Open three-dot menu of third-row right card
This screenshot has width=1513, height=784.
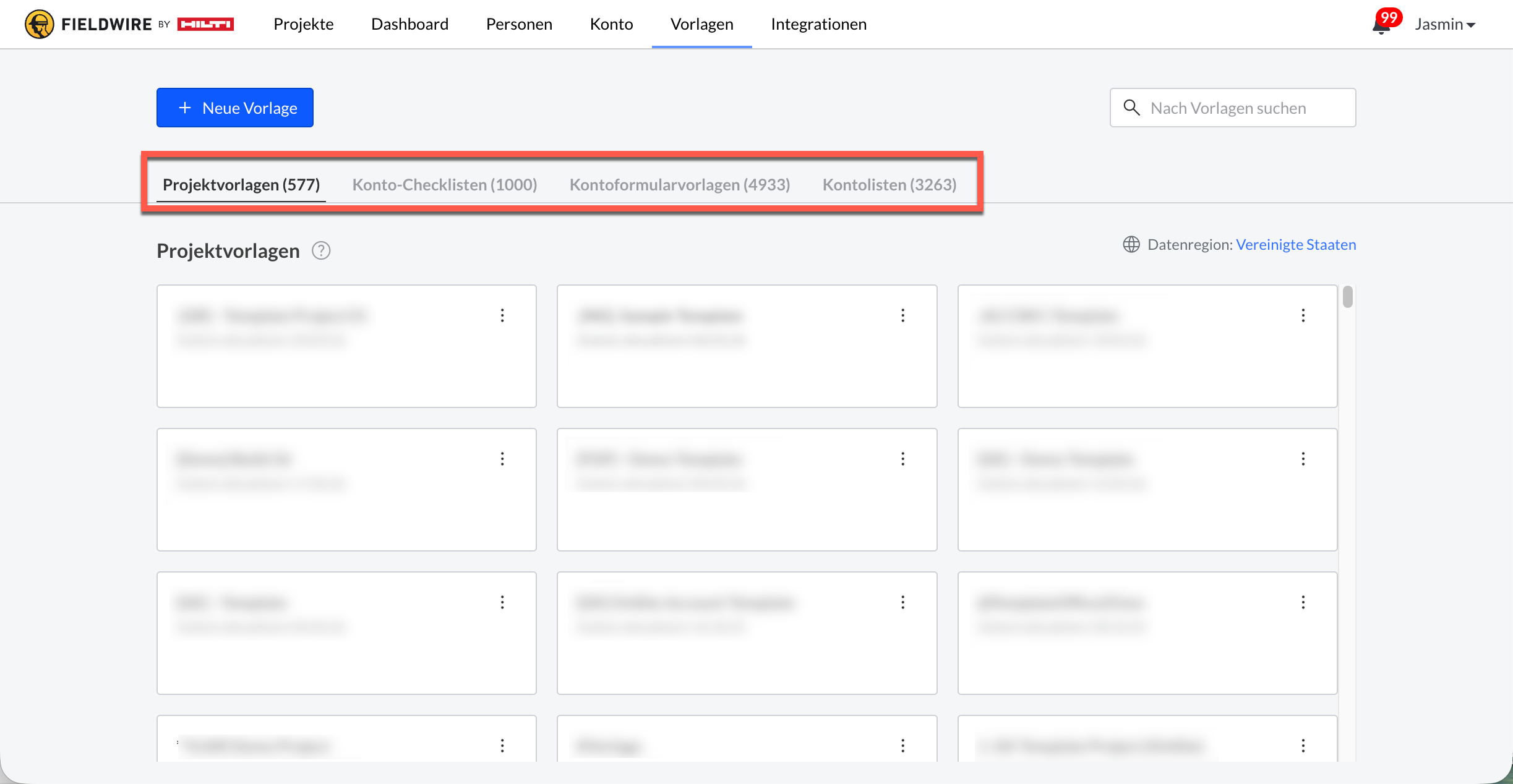(x=1303, y=602)
